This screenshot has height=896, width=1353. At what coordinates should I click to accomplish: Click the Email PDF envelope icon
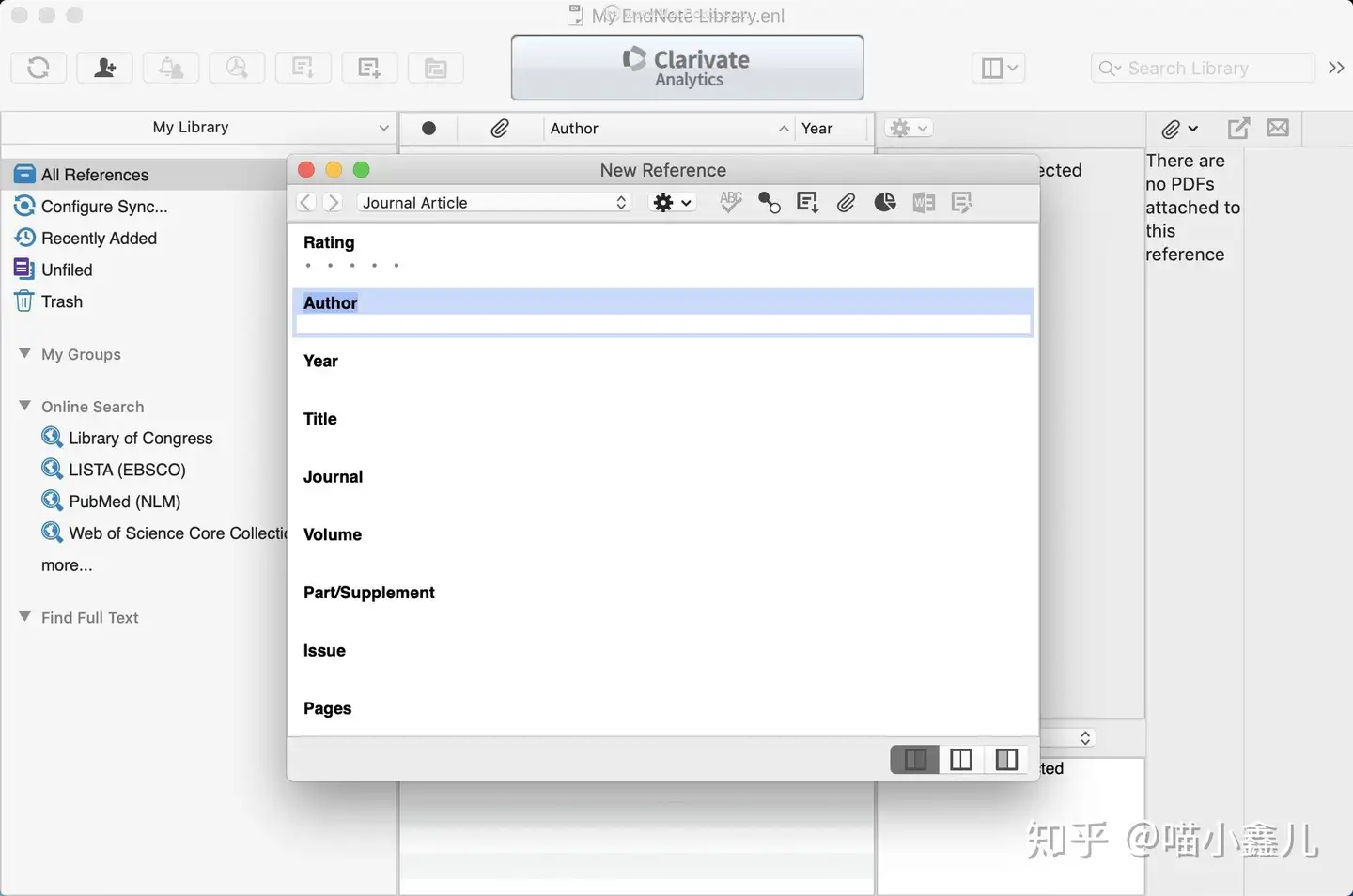coord(1278,128)
